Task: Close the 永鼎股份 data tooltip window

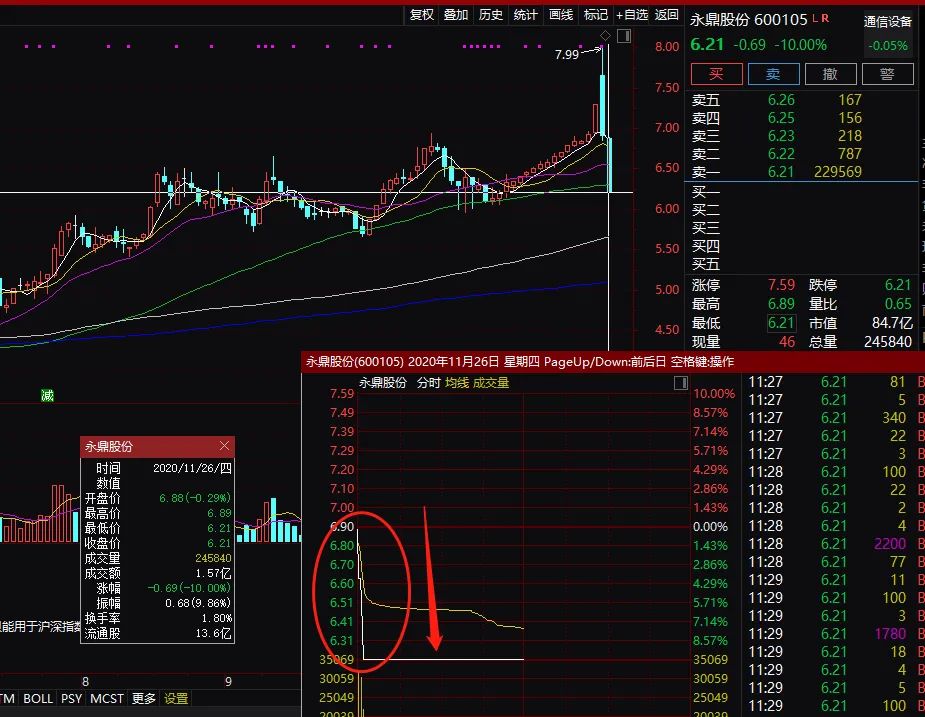Action: pyautogui.click(x=224, y=446)
